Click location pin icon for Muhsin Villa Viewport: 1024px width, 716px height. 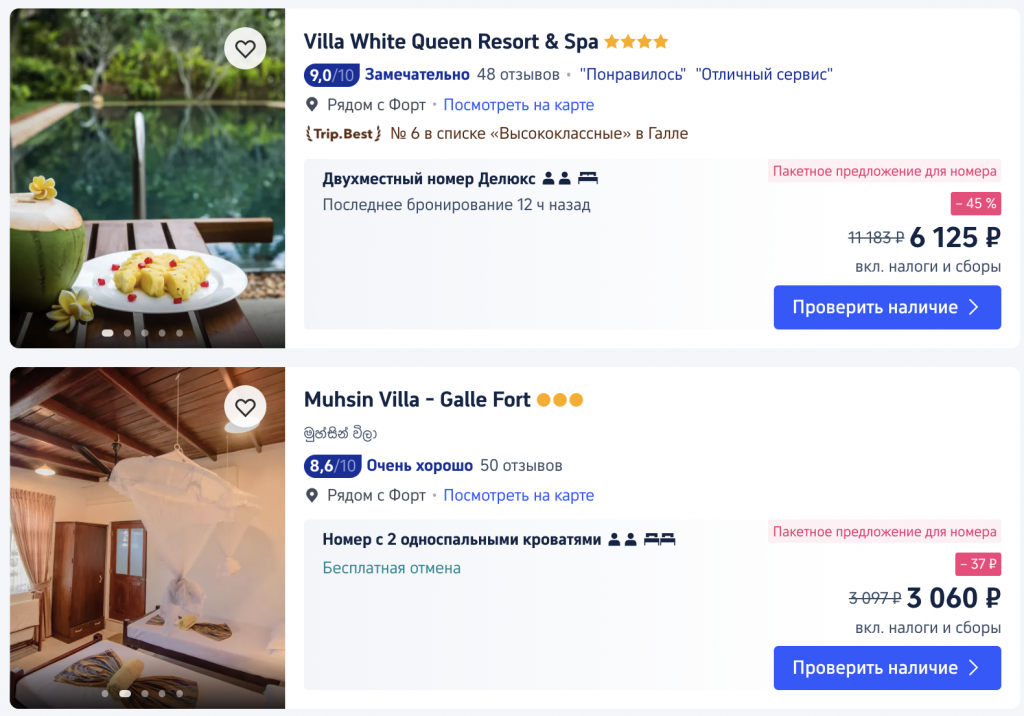[312, 495]
